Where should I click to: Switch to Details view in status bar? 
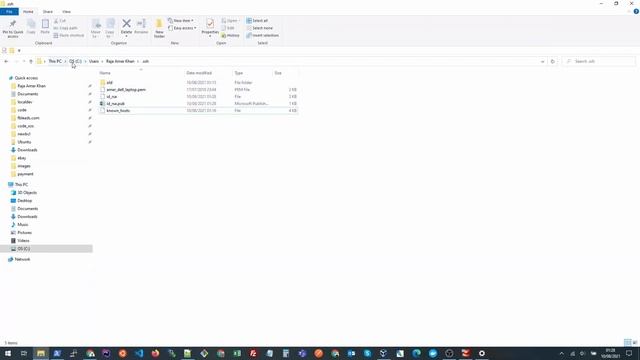tap(628, 342)
